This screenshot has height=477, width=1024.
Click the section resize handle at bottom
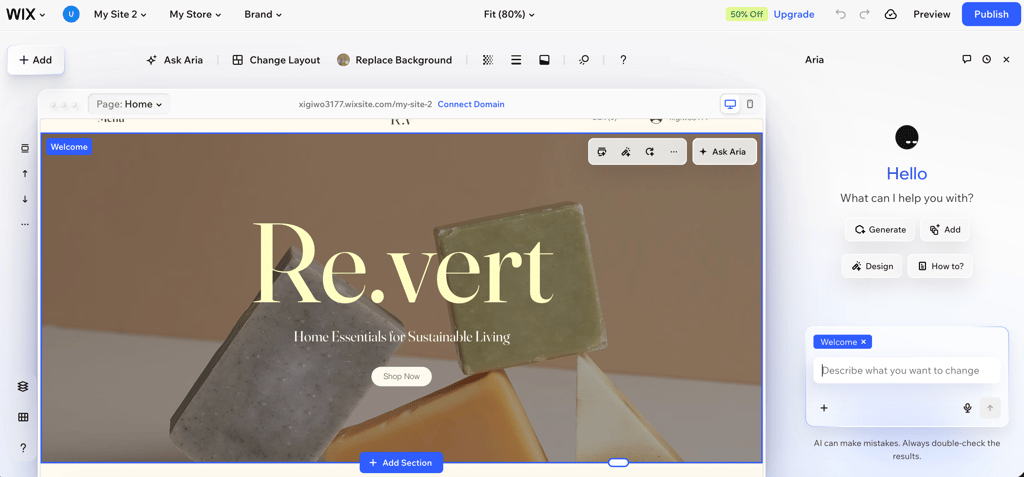[618, 463]
